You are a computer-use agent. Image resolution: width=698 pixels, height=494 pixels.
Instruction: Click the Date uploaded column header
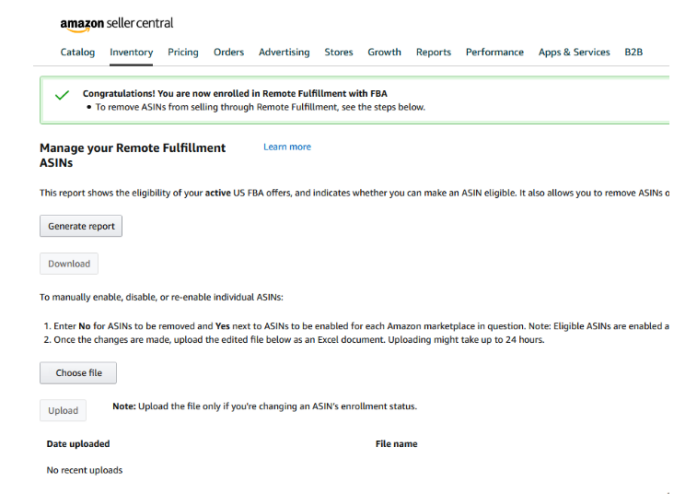coord(78,444)
